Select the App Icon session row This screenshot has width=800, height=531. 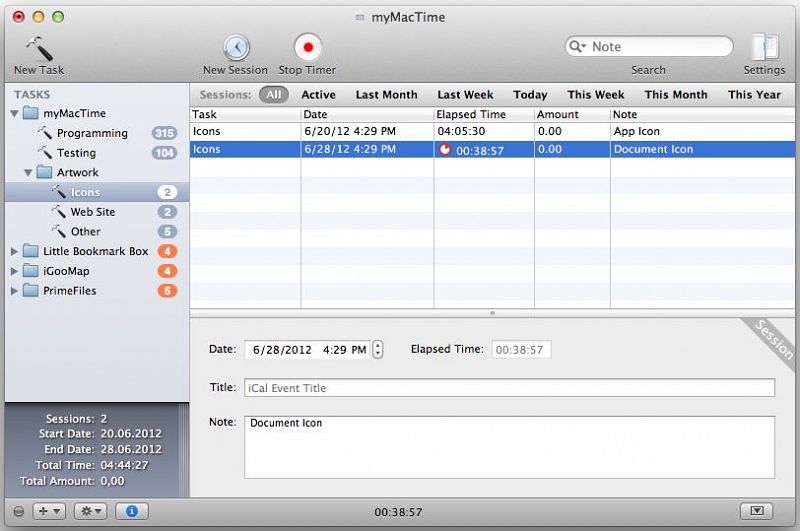[x=492, y=131]
